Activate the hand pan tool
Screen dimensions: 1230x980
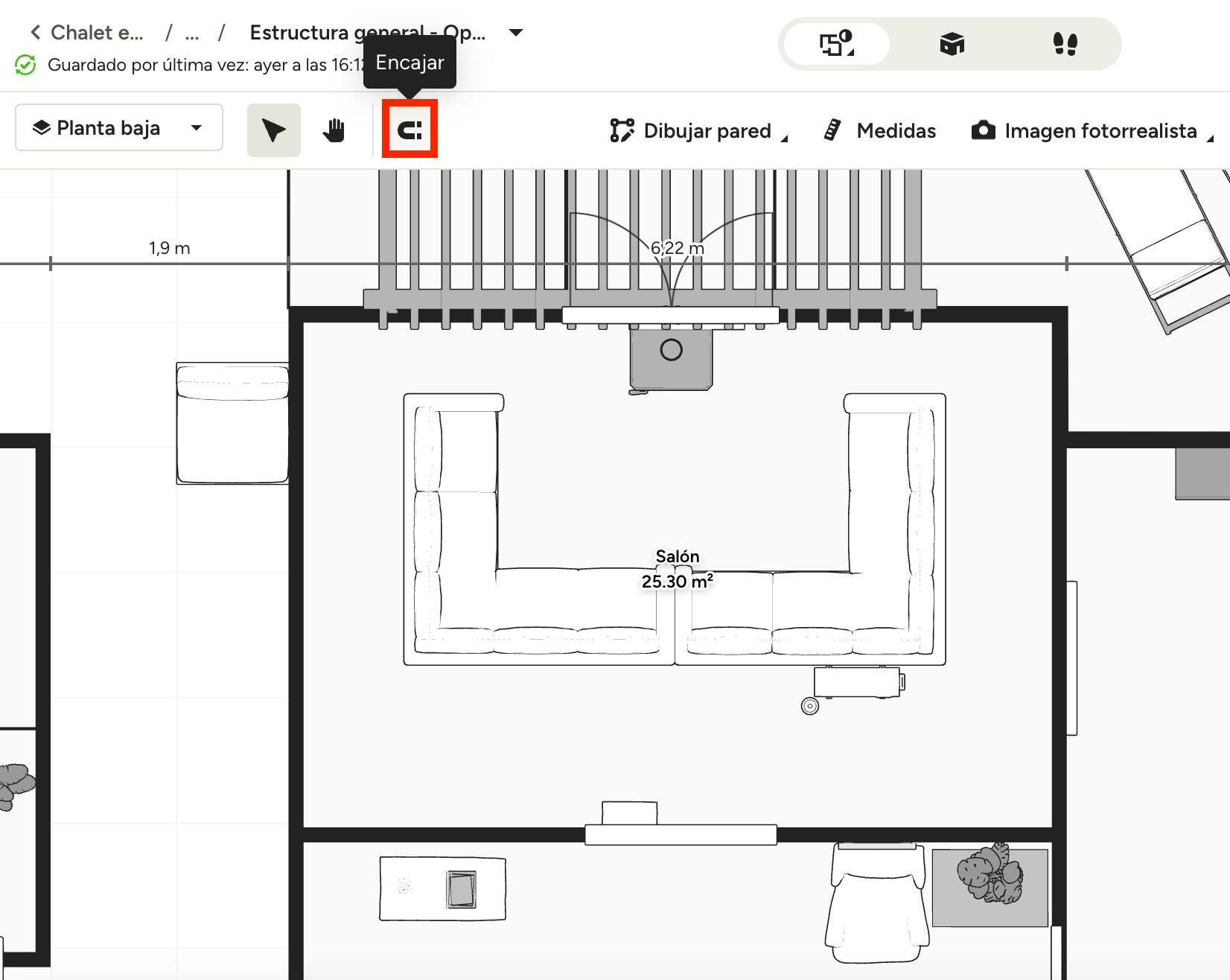(334, 130)
